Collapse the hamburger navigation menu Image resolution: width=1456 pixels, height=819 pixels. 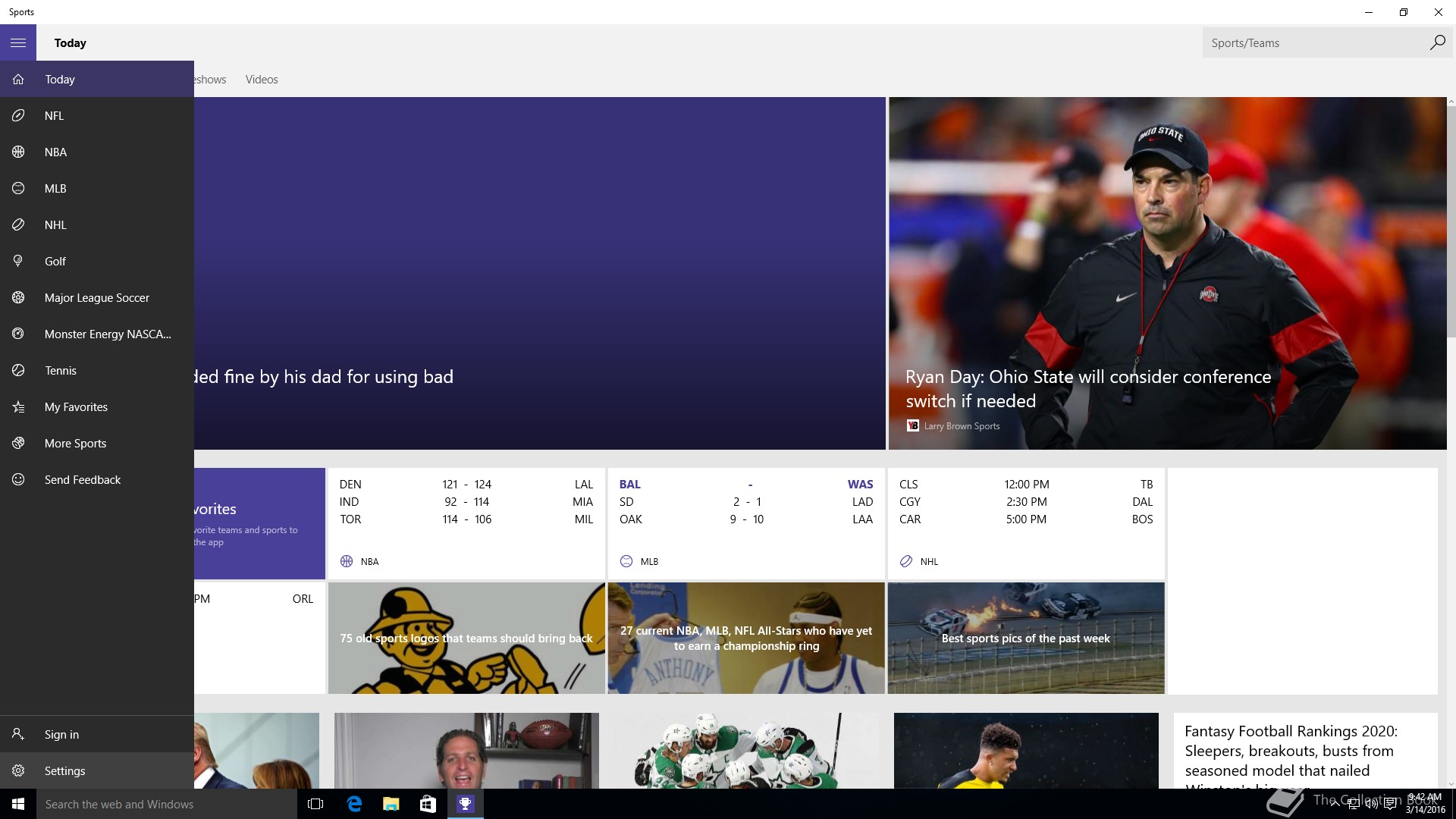(18, 42)
